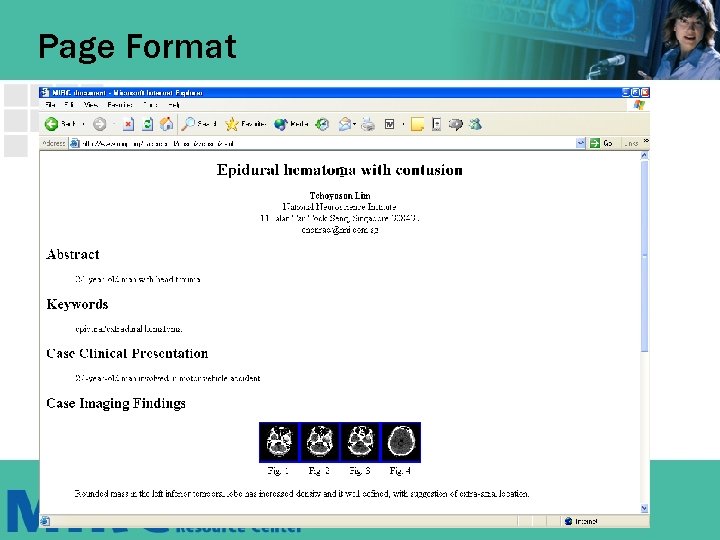The height and width of the screenshot is (540, 720).
Task: Click the Discuss speech bubble icon
Action: (456, 124)
